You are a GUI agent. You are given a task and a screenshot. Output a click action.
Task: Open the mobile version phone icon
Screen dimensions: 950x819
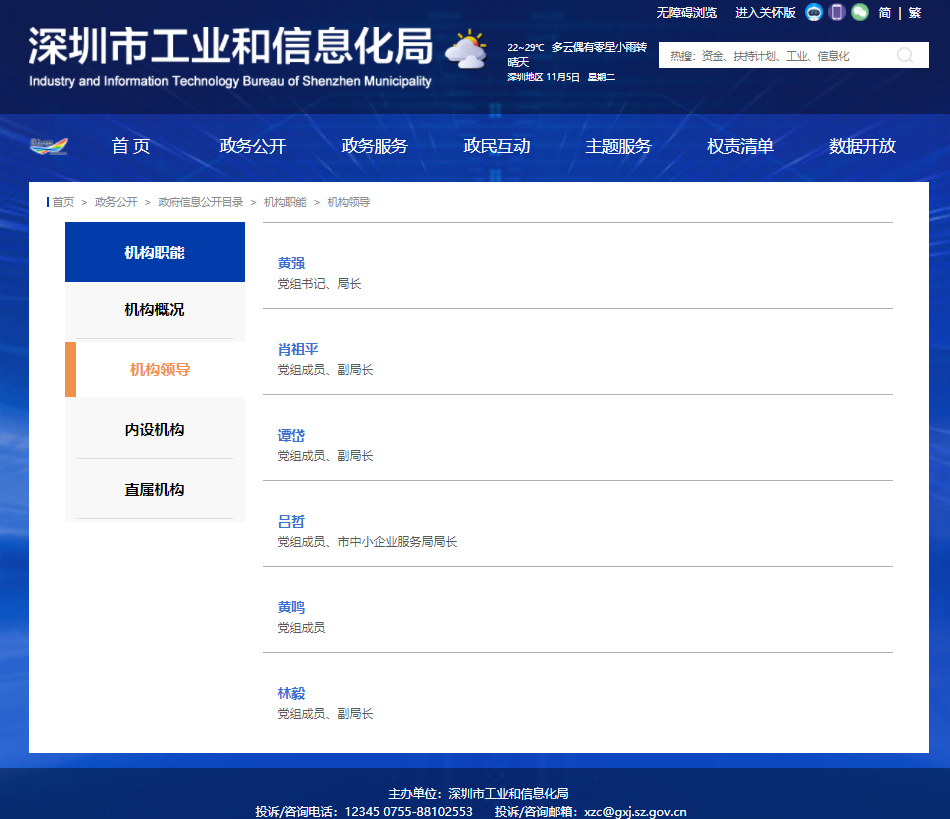[837, 13]
